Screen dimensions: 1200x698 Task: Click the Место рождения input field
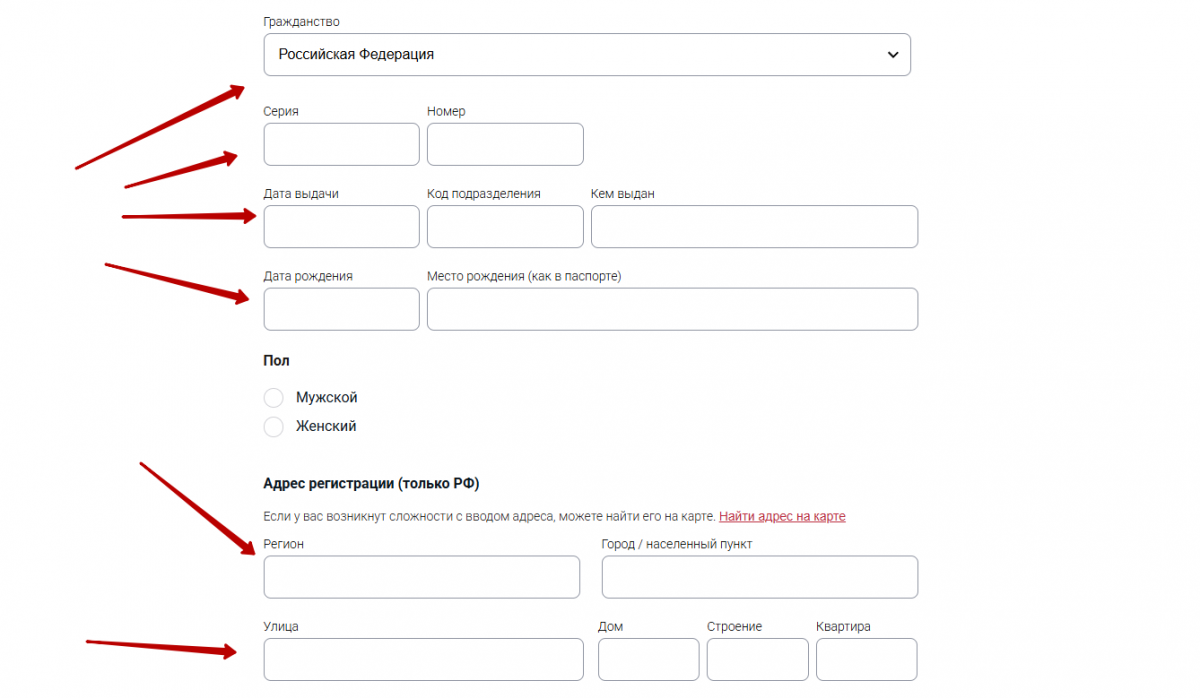(x=672, y=309)
